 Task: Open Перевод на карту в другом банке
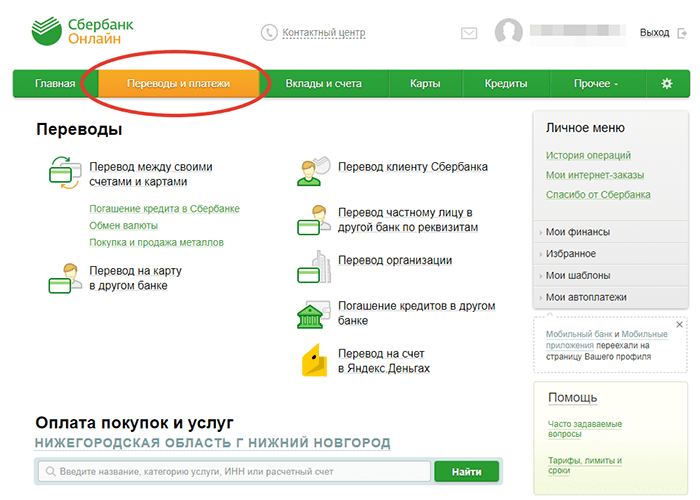pyautogui.click(x=135, y=278)
